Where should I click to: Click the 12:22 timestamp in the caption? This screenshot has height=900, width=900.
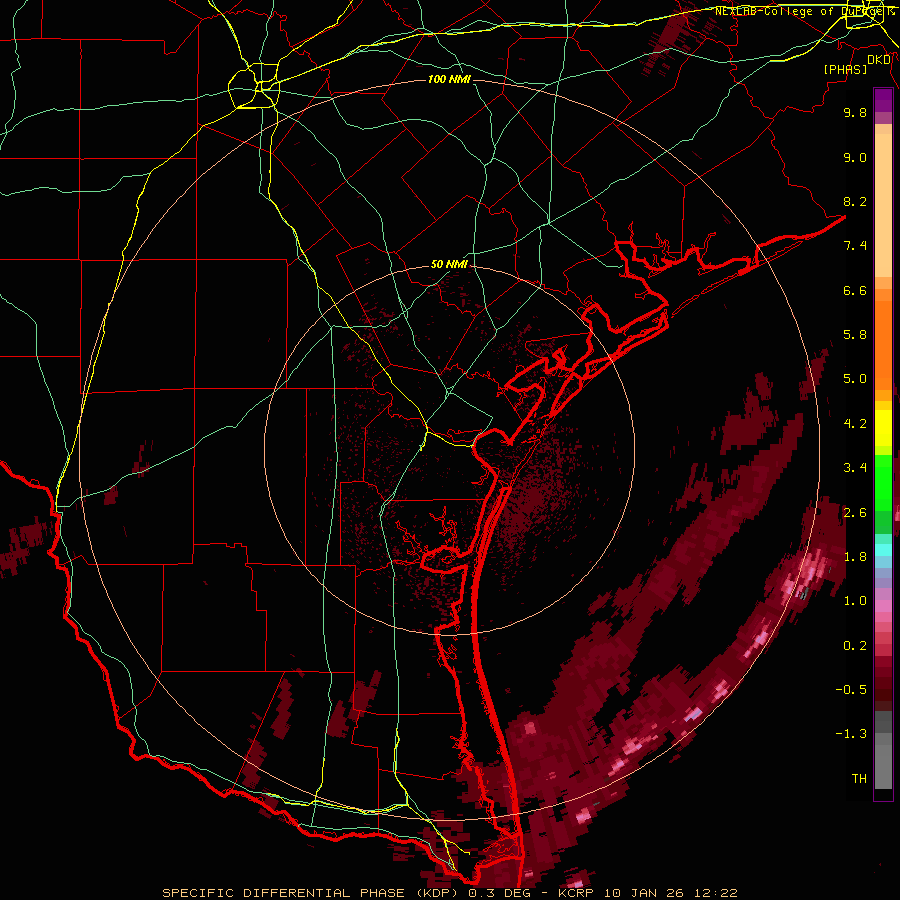coord(715,893)
